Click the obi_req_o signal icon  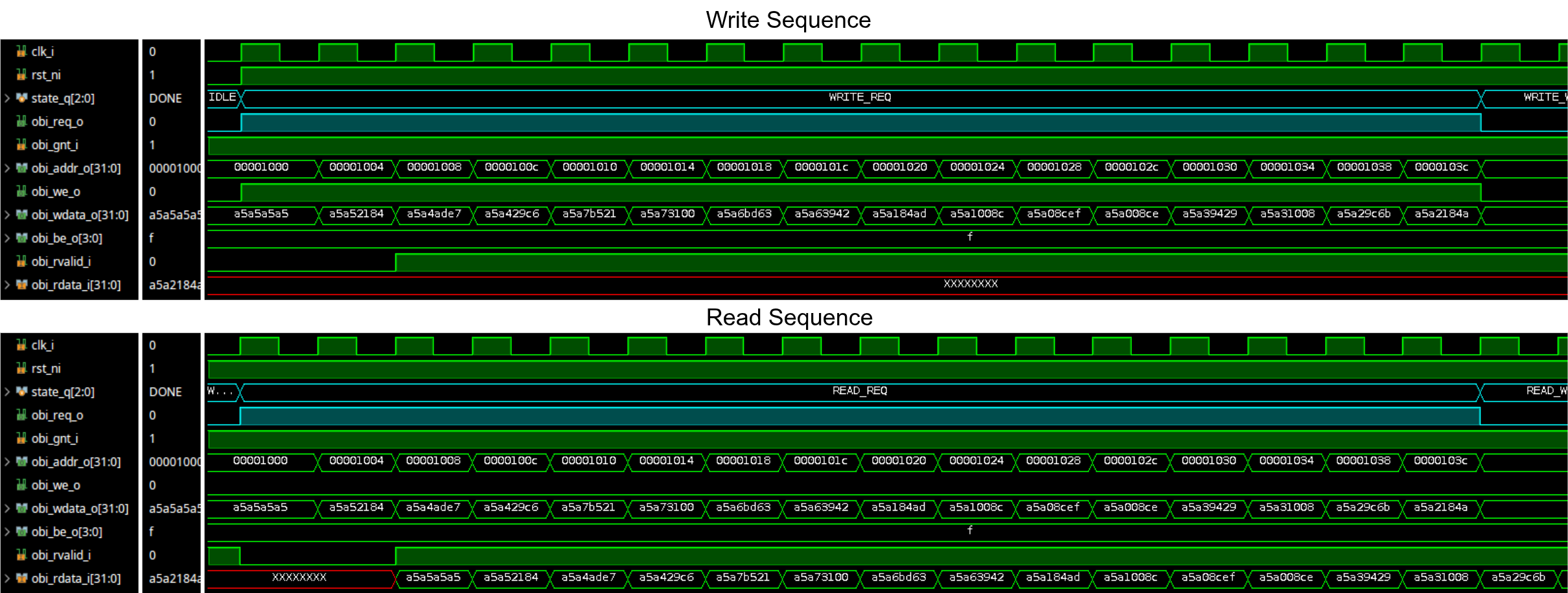pyautogui.click(x=21, y=121)
